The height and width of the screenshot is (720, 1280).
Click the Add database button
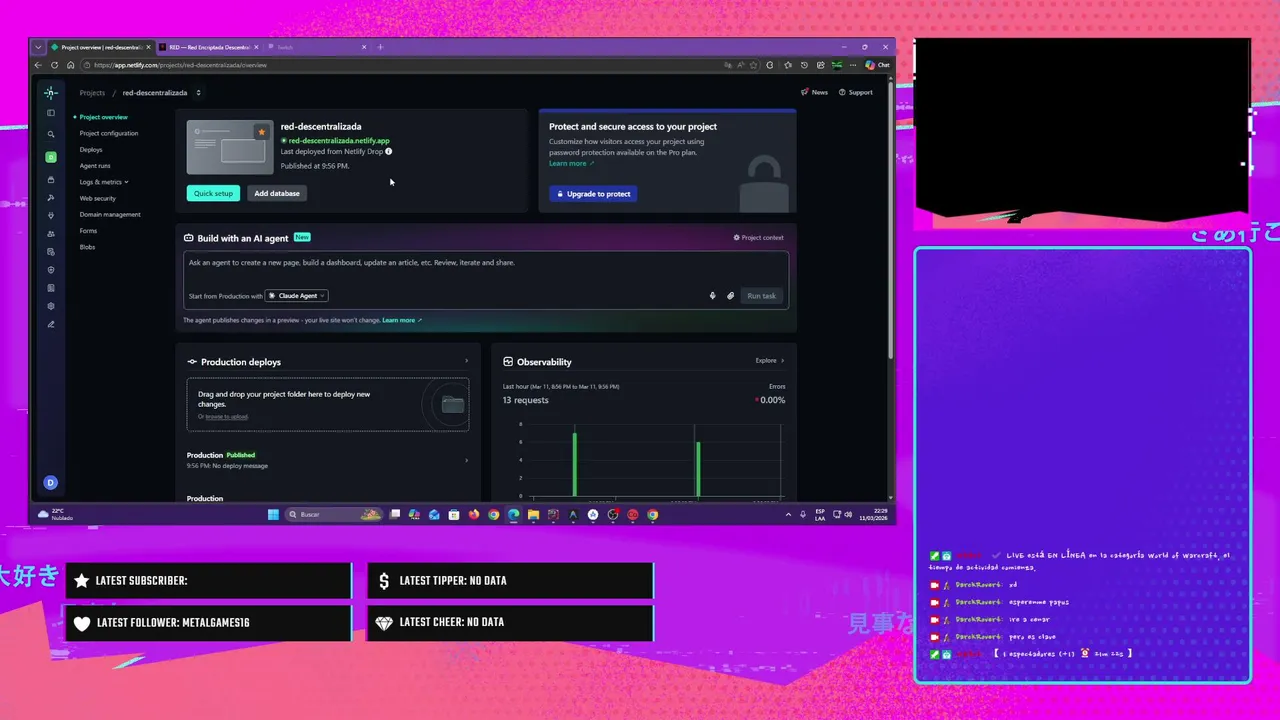point(277,193)
